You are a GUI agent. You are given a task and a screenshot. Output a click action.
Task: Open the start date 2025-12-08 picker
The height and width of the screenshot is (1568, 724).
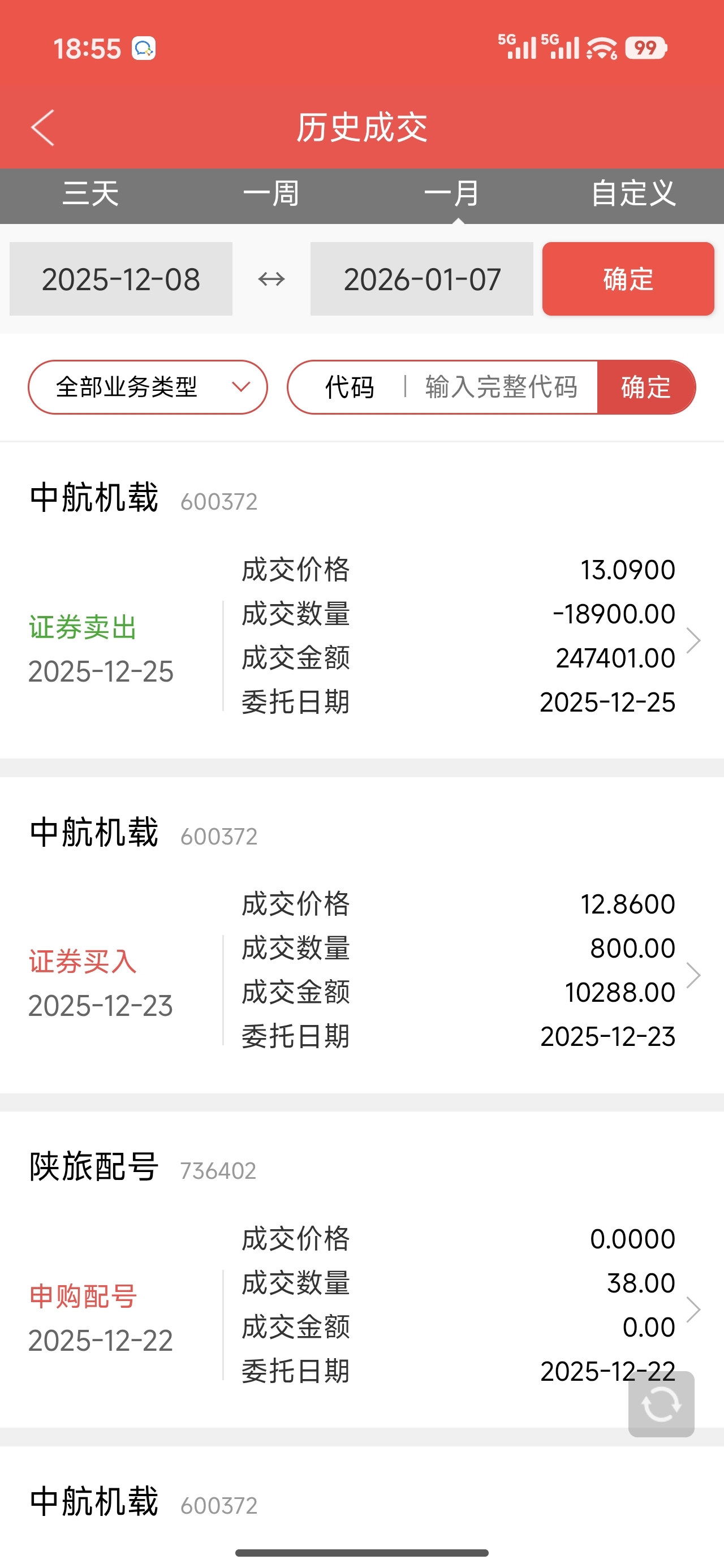pyautogui.click(x=120, y=279)
